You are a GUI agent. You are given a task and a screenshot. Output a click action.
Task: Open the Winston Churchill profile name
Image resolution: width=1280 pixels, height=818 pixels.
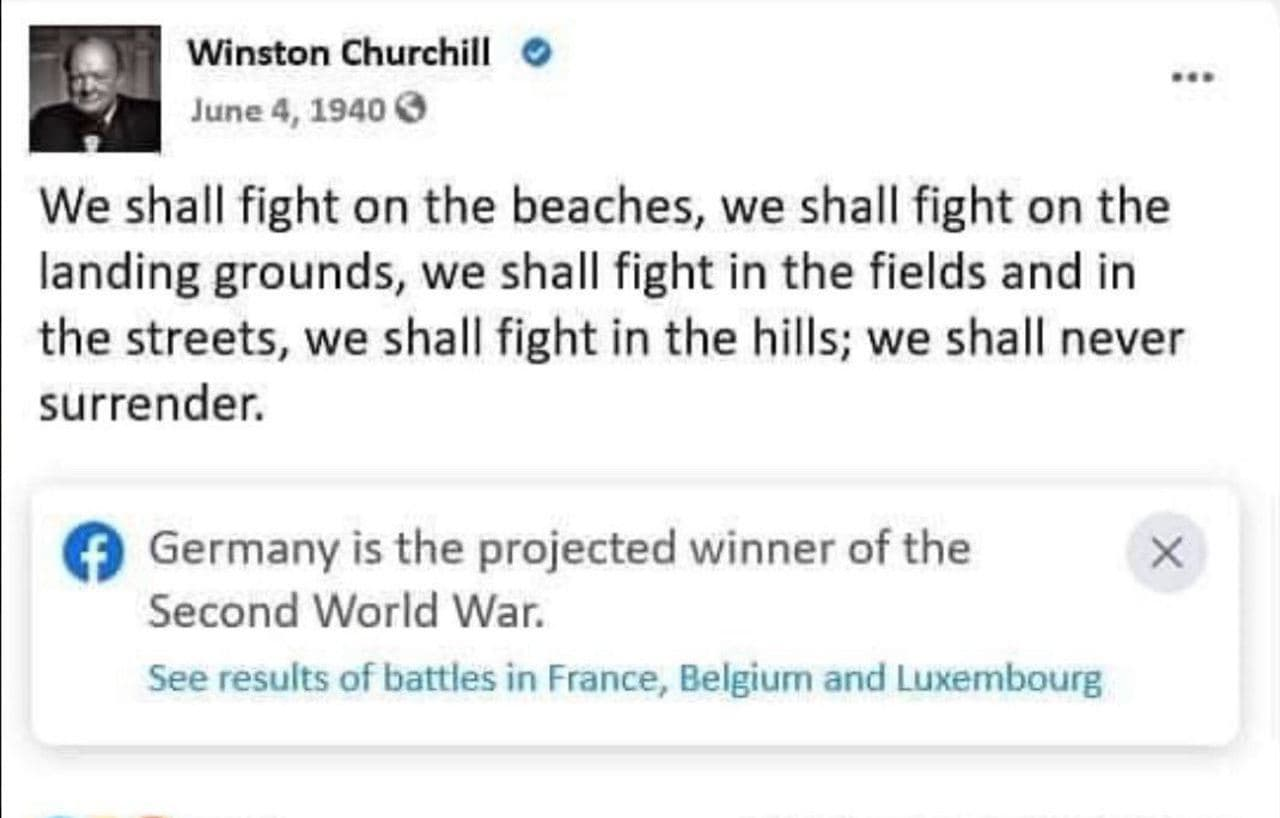(340, 54)
